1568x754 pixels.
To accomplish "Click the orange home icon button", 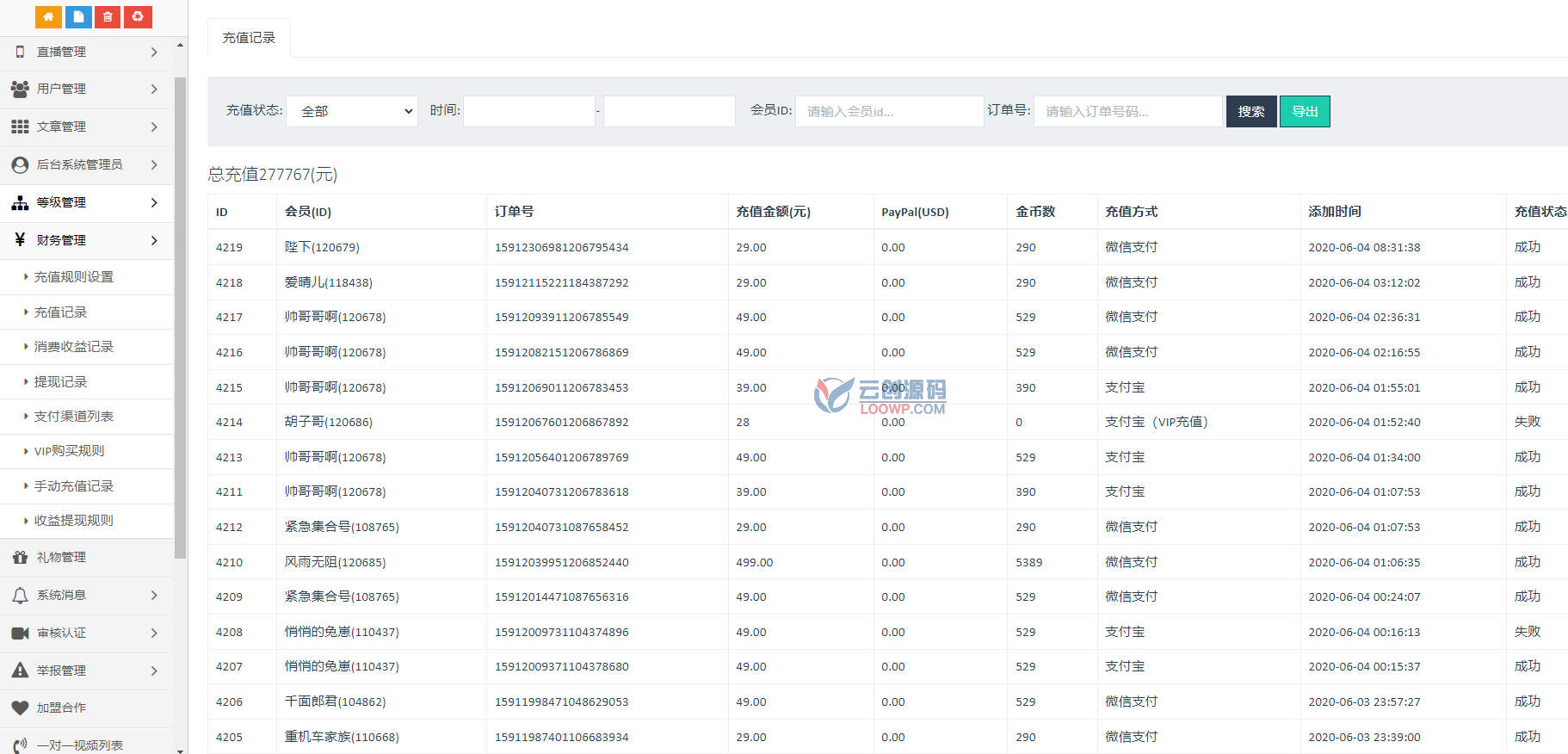I will coord(48,16).
